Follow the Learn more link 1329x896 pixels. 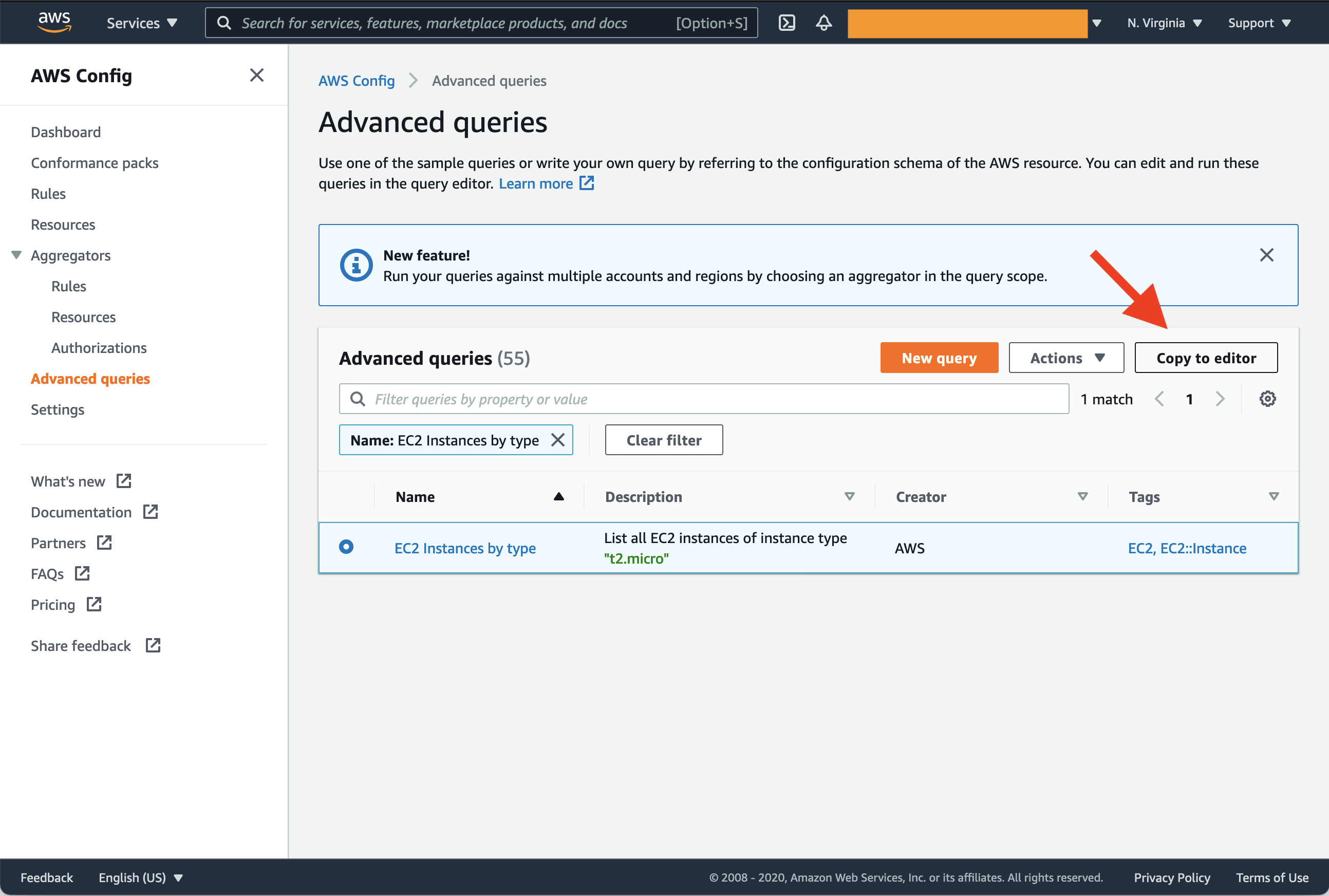(x=536, y=183)
